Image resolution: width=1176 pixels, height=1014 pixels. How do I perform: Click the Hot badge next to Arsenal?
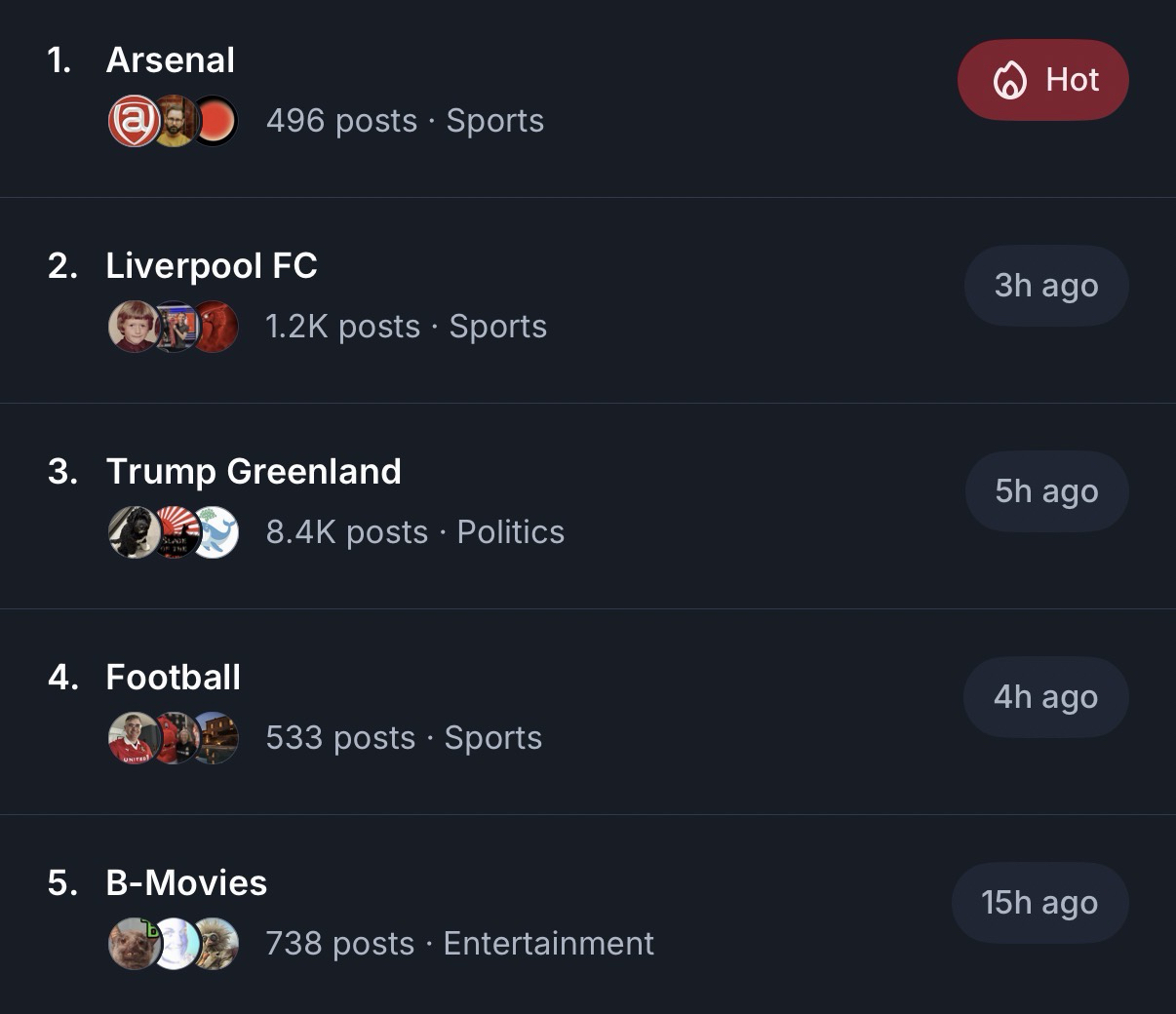[x=1043, y=80]
